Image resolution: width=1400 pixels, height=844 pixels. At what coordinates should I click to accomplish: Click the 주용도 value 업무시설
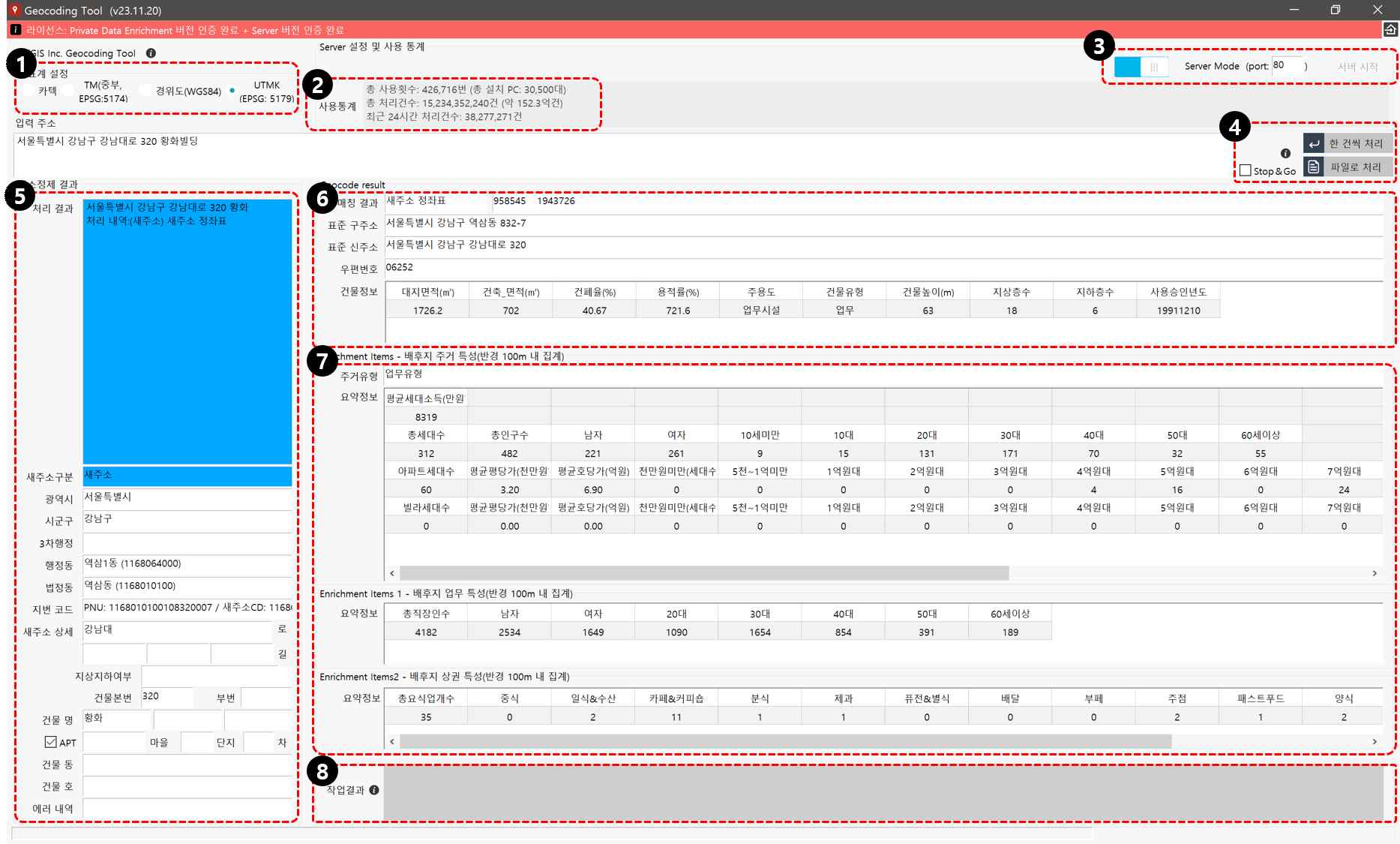[761, 311]
